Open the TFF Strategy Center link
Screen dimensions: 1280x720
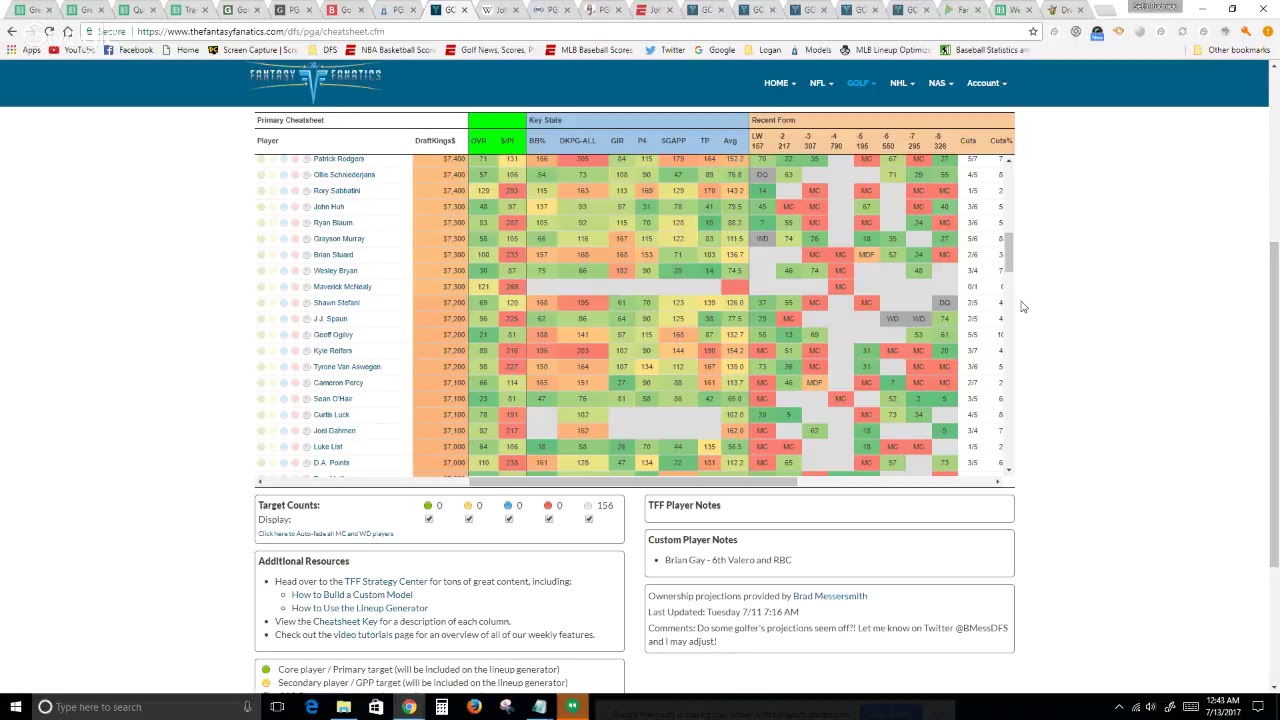pyautogui.click(x=385, y=581)
